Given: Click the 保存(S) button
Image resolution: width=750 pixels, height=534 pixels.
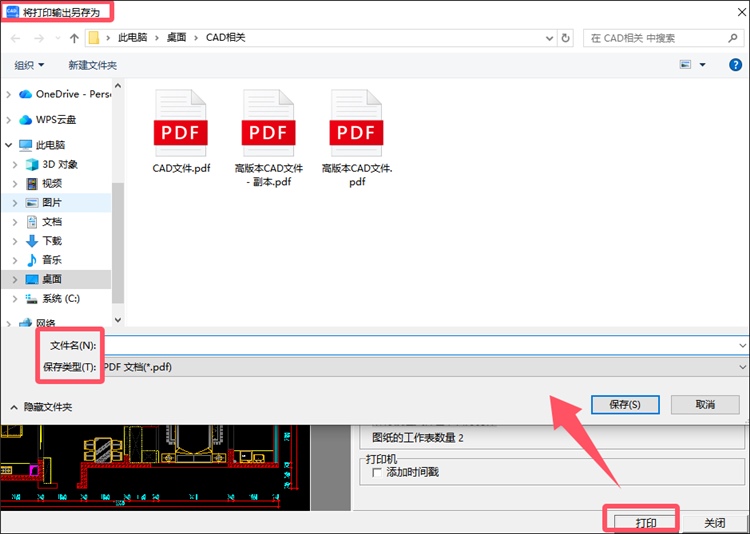Looking at the screenshot, I should coord(631,404).
